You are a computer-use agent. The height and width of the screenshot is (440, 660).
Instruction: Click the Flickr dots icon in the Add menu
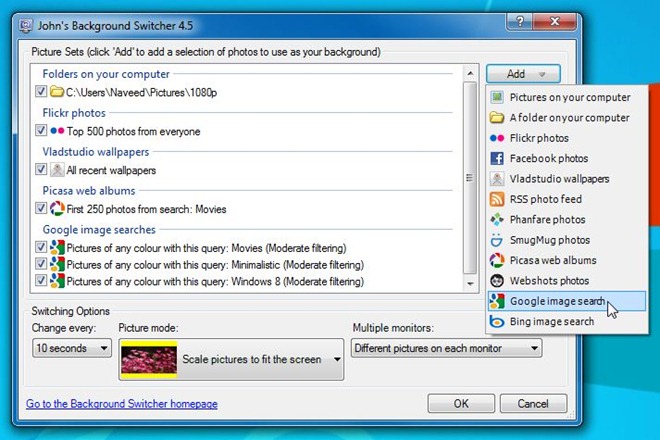point(497,138)
